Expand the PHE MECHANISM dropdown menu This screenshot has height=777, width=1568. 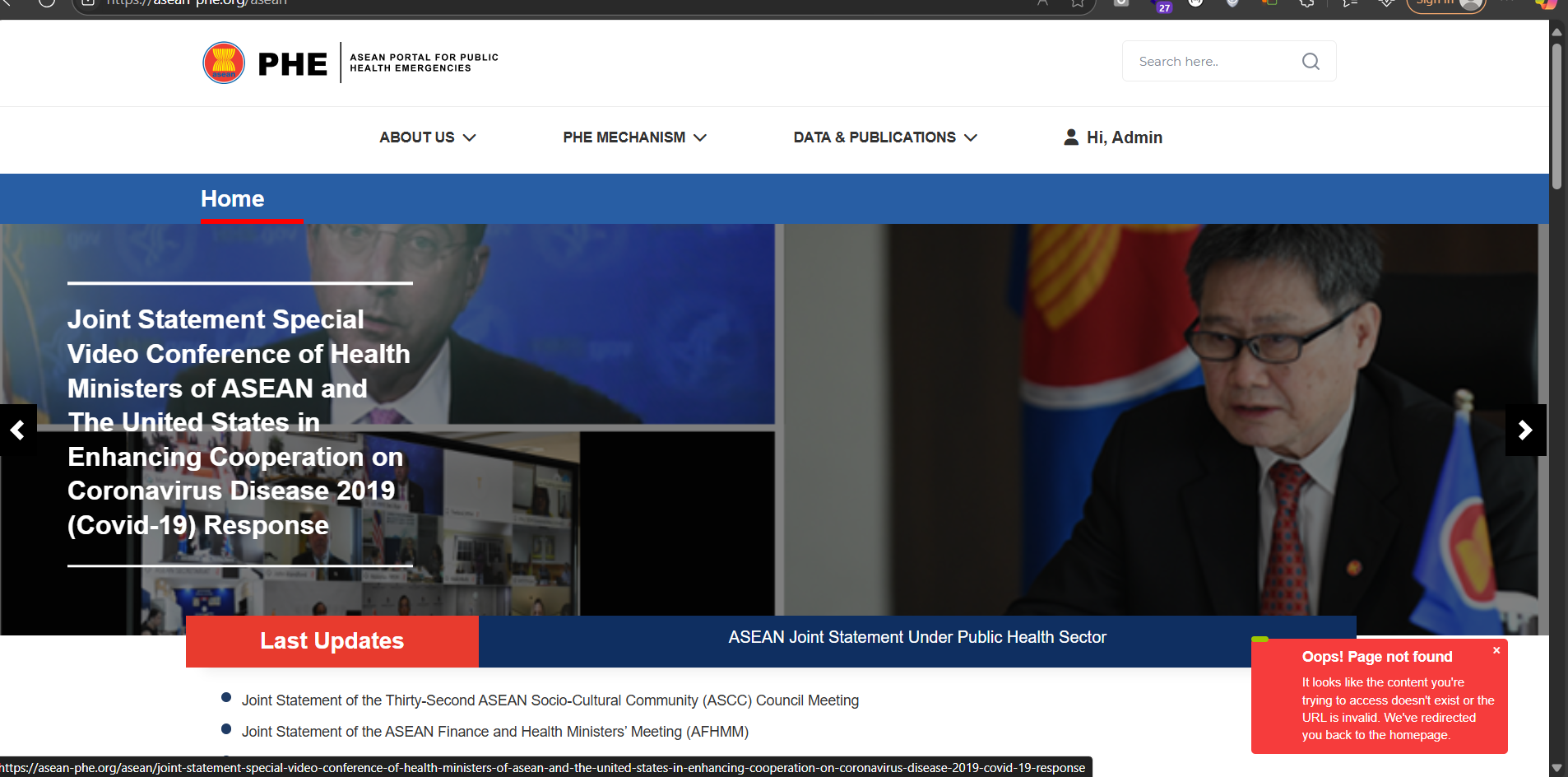pos(634,137)
